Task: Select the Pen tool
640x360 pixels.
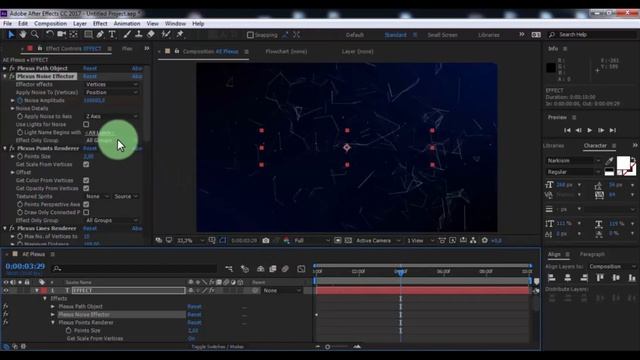Action: [x=100, y=35]
